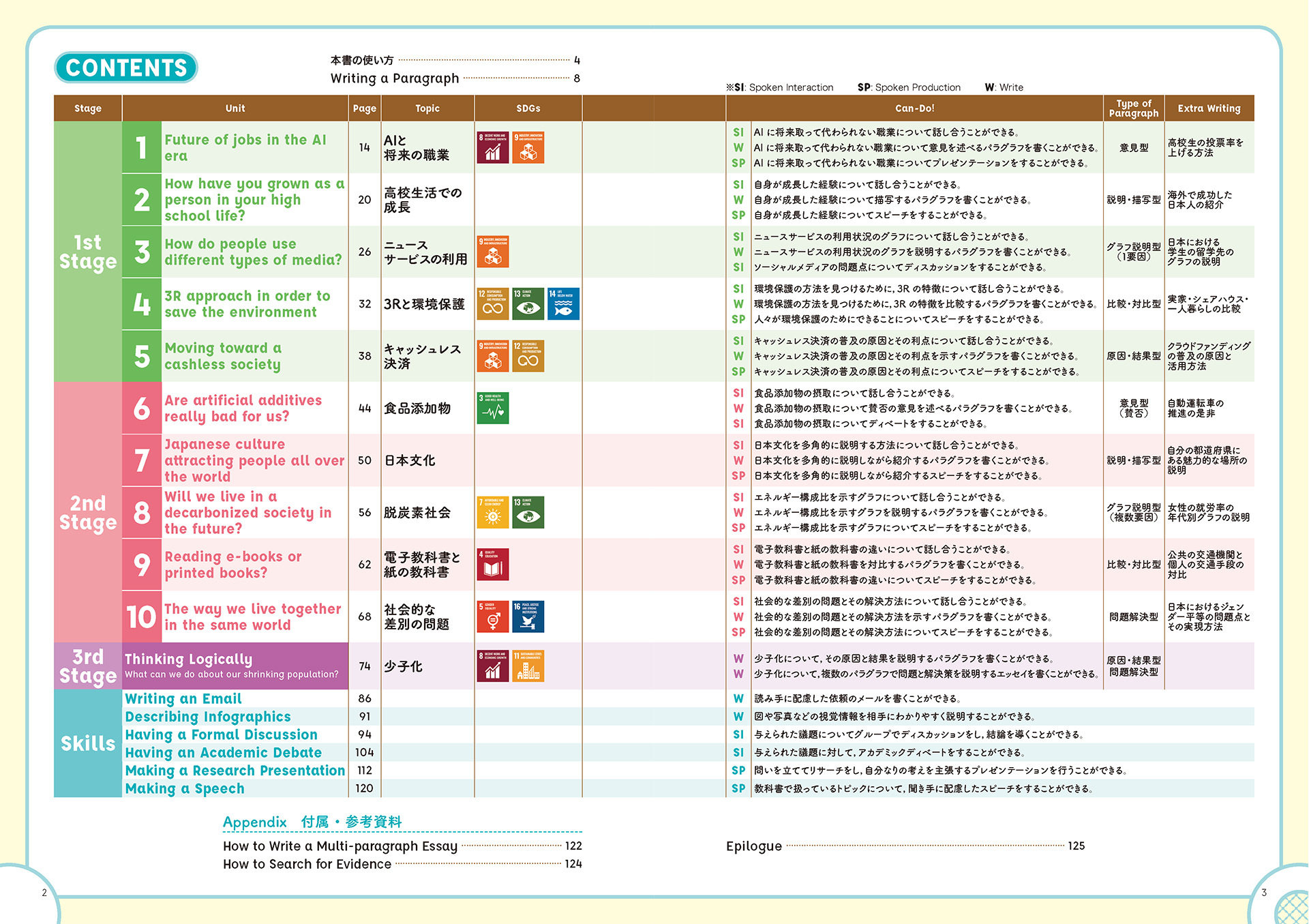Open unit 'Future of jobs in the AI era'
The width and height of the screenshot is (1309, 924).
tap(245, 147)
